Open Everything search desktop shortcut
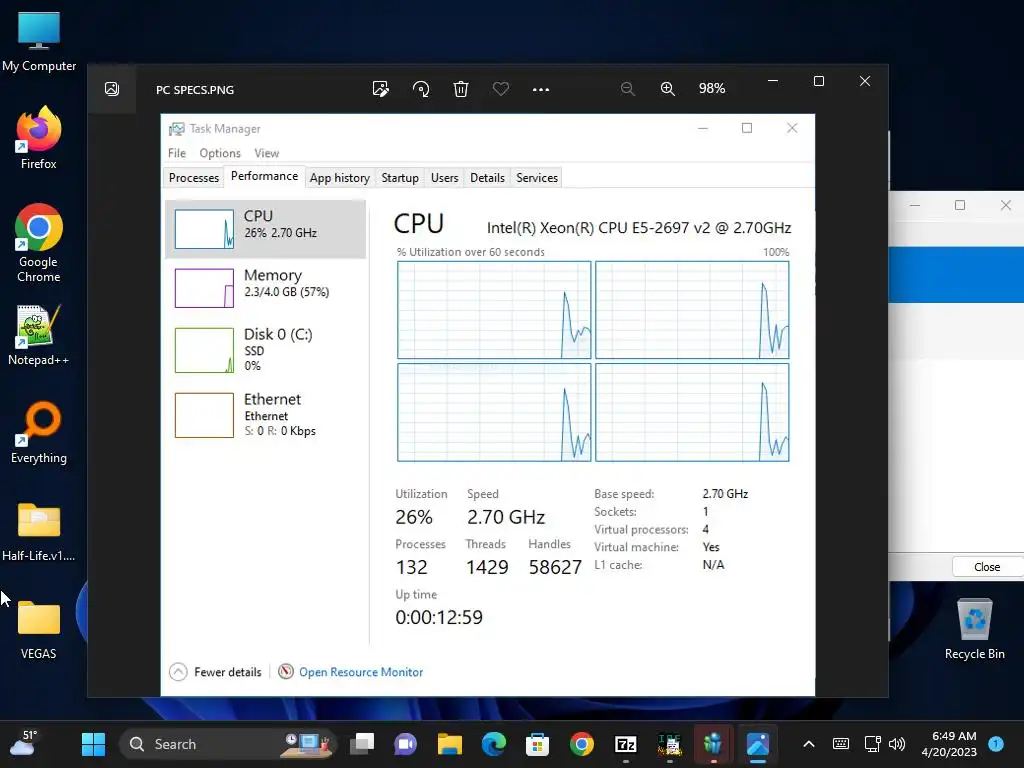This screenshot has width=1024, height=768. [x=39, y=433]
